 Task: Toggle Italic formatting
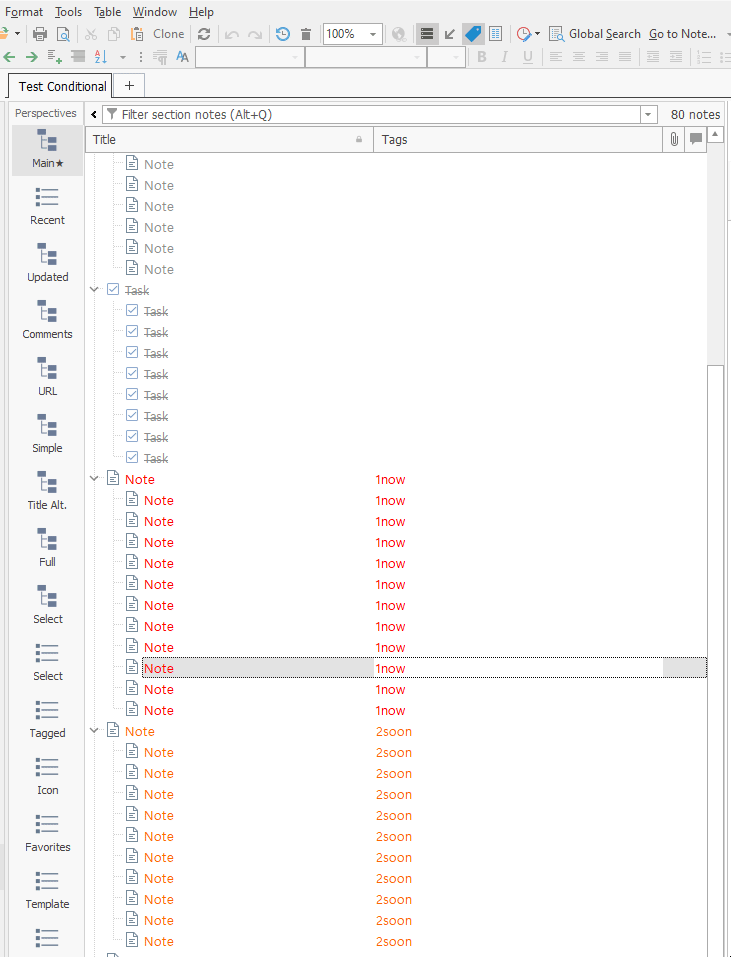pos(505,57)
